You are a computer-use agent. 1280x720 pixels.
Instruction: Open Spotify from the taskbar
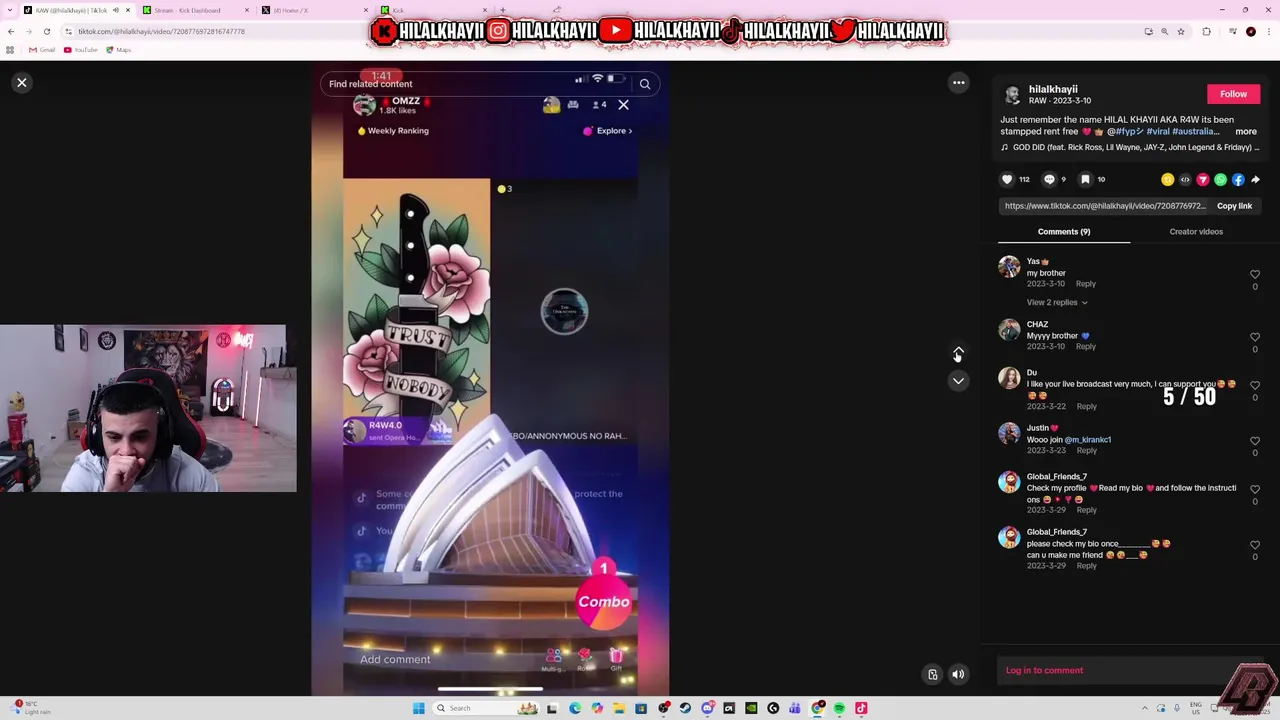click(838, 708)
